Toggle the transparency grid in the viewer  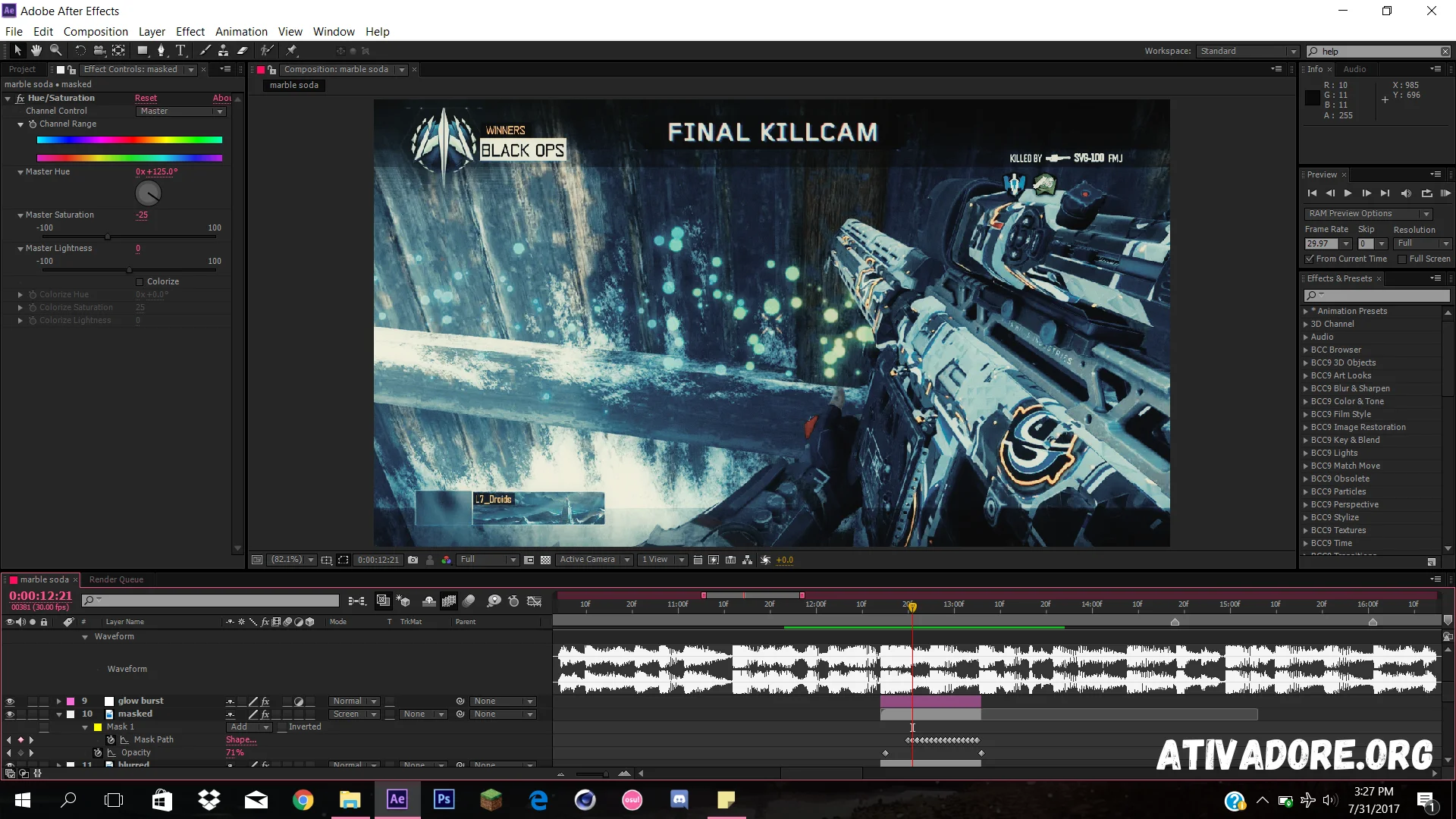(x=545, y=560)
